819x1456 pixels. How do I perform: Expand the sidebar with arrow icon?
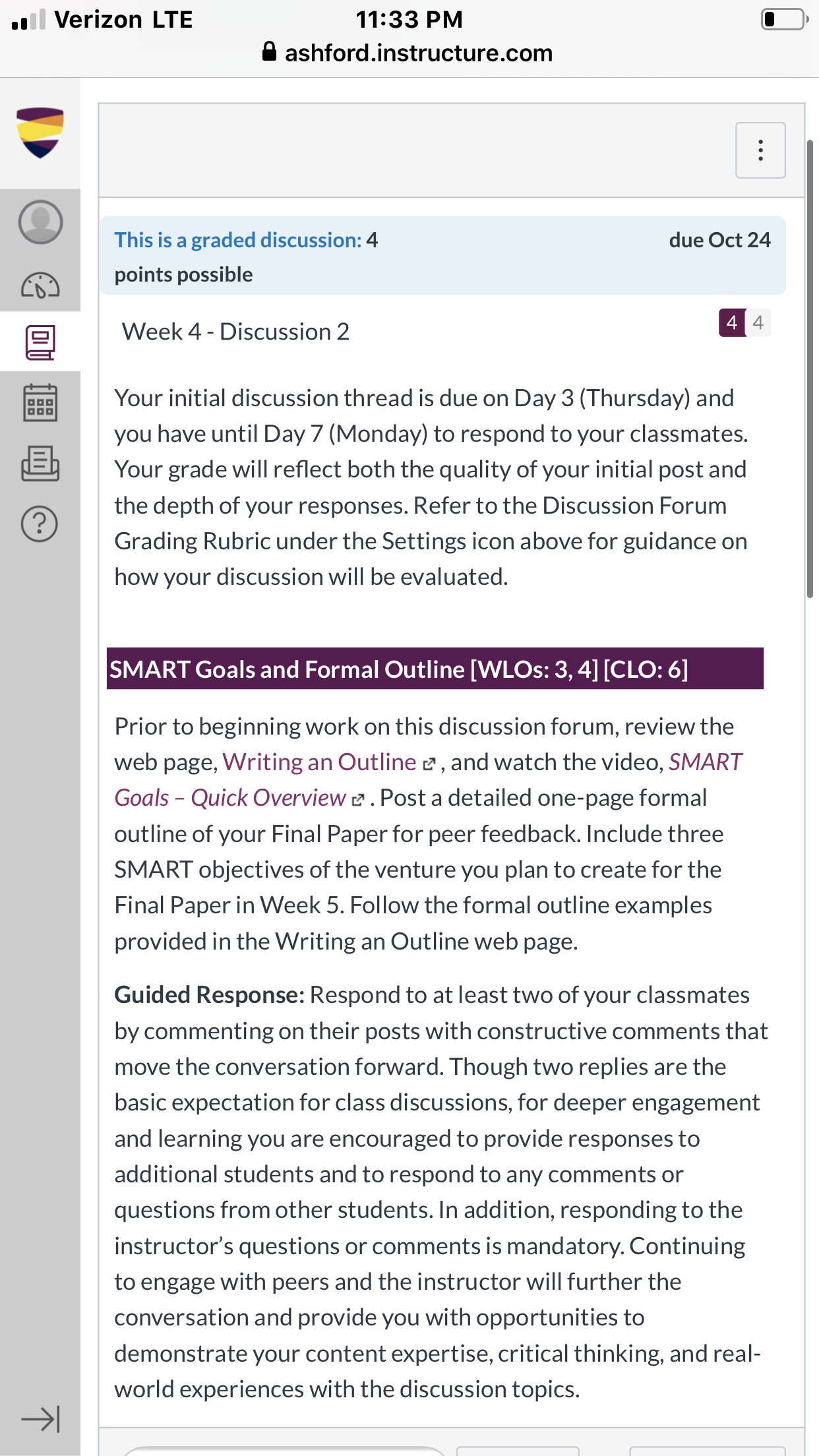coord(40,1419)
